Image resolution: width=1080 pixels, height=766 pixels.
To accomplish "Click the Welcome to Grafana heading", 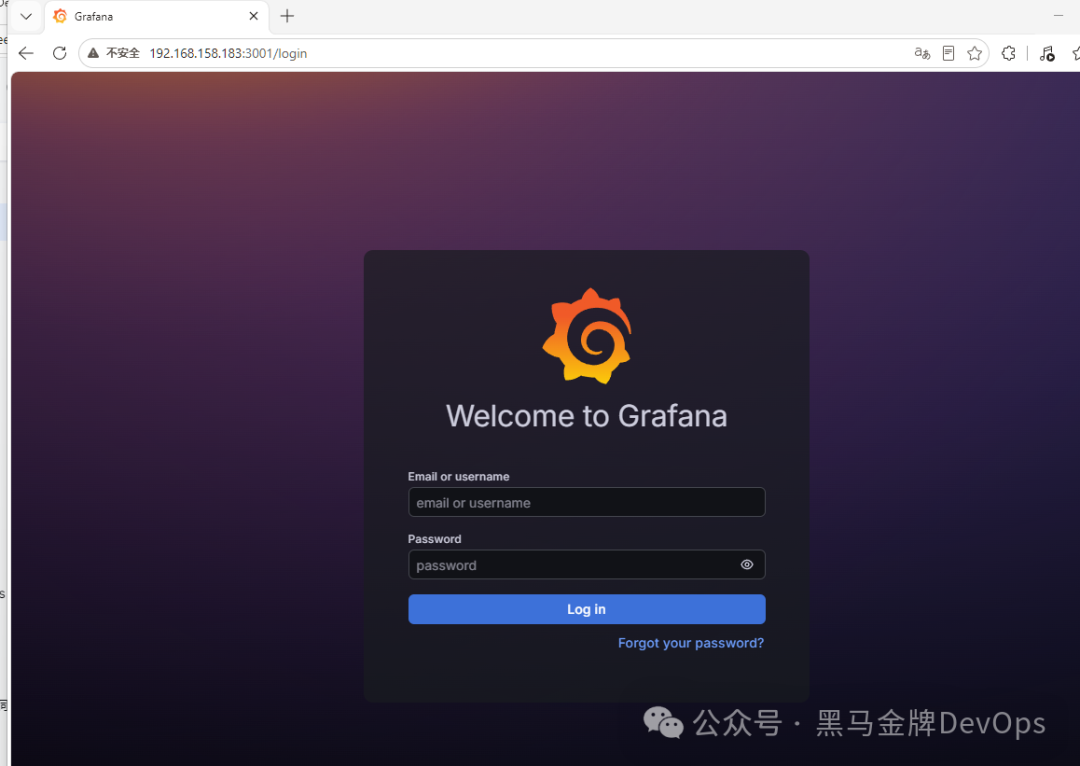I will coord(587,416).
